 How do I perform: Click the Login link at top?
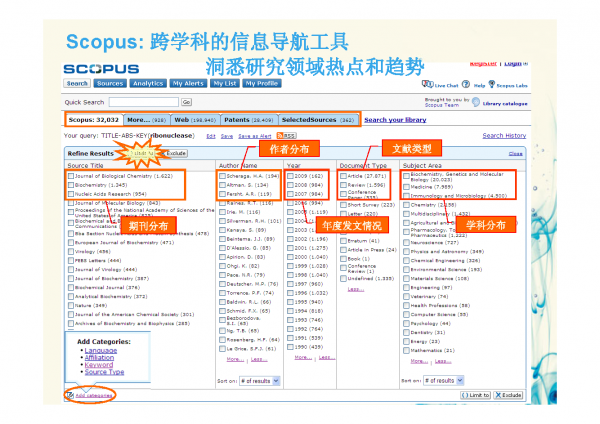(x=513, y=64)
